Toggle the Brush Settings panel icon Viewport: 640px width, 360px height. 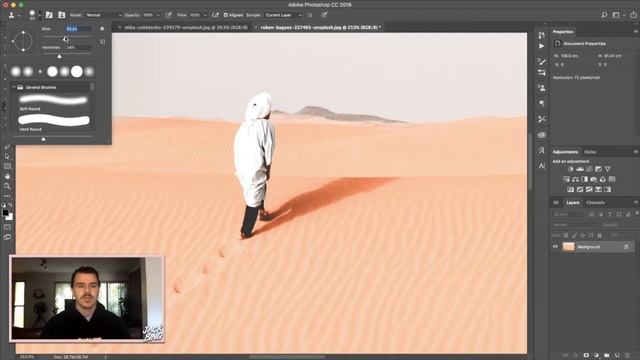tap(49, 15)
